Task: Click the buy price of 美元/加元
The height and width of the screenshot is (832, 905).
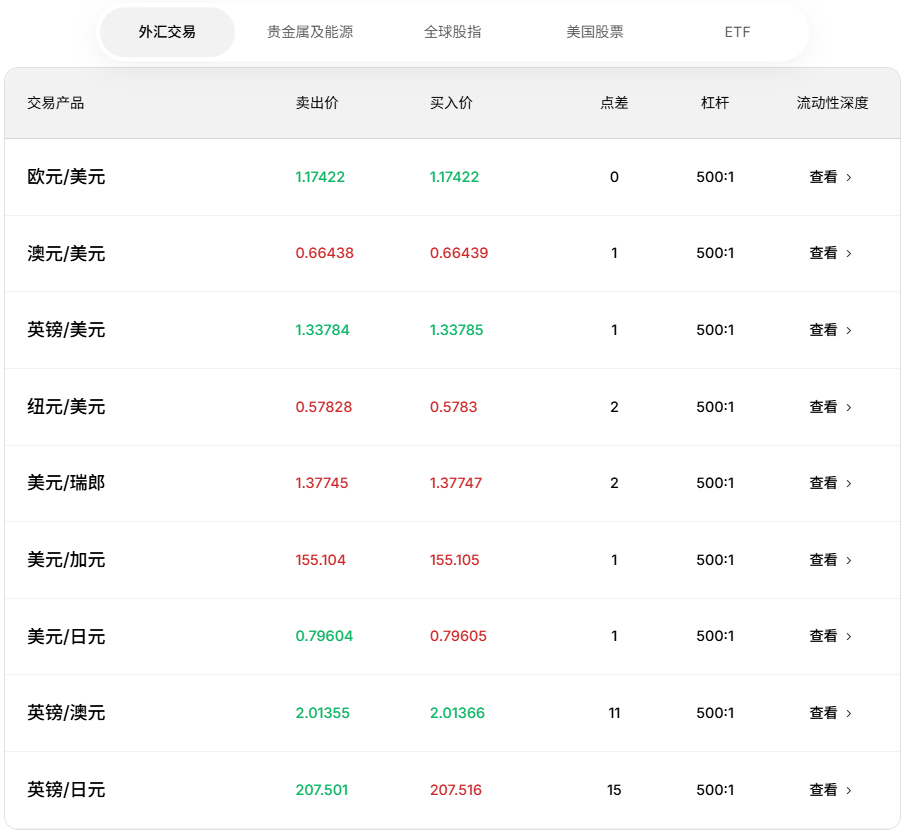Action: click(454, 560)
